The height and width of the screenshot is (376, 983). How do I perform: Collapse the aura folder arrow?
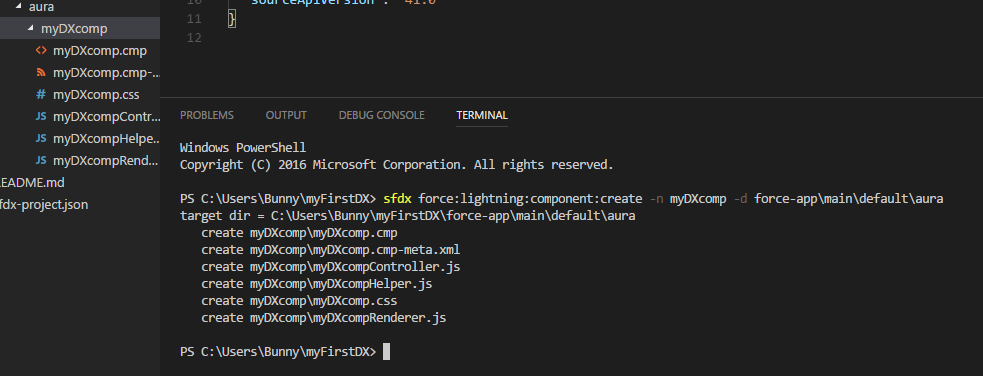click(18, 7)
